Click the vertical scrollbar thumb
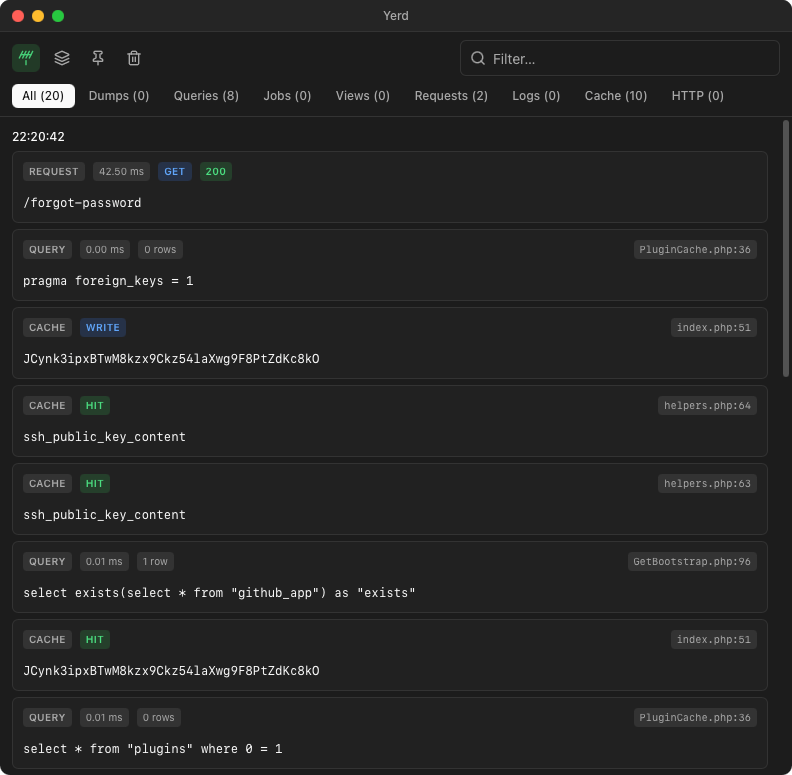Image resolution: width=792 pixels, height=775 pixels. click(785, 249)
